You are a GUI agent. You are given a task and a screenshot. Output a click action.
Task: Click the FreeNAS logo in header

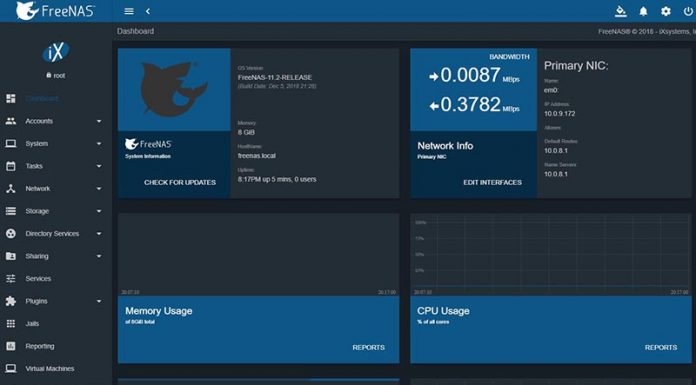(x=55, y=11)
